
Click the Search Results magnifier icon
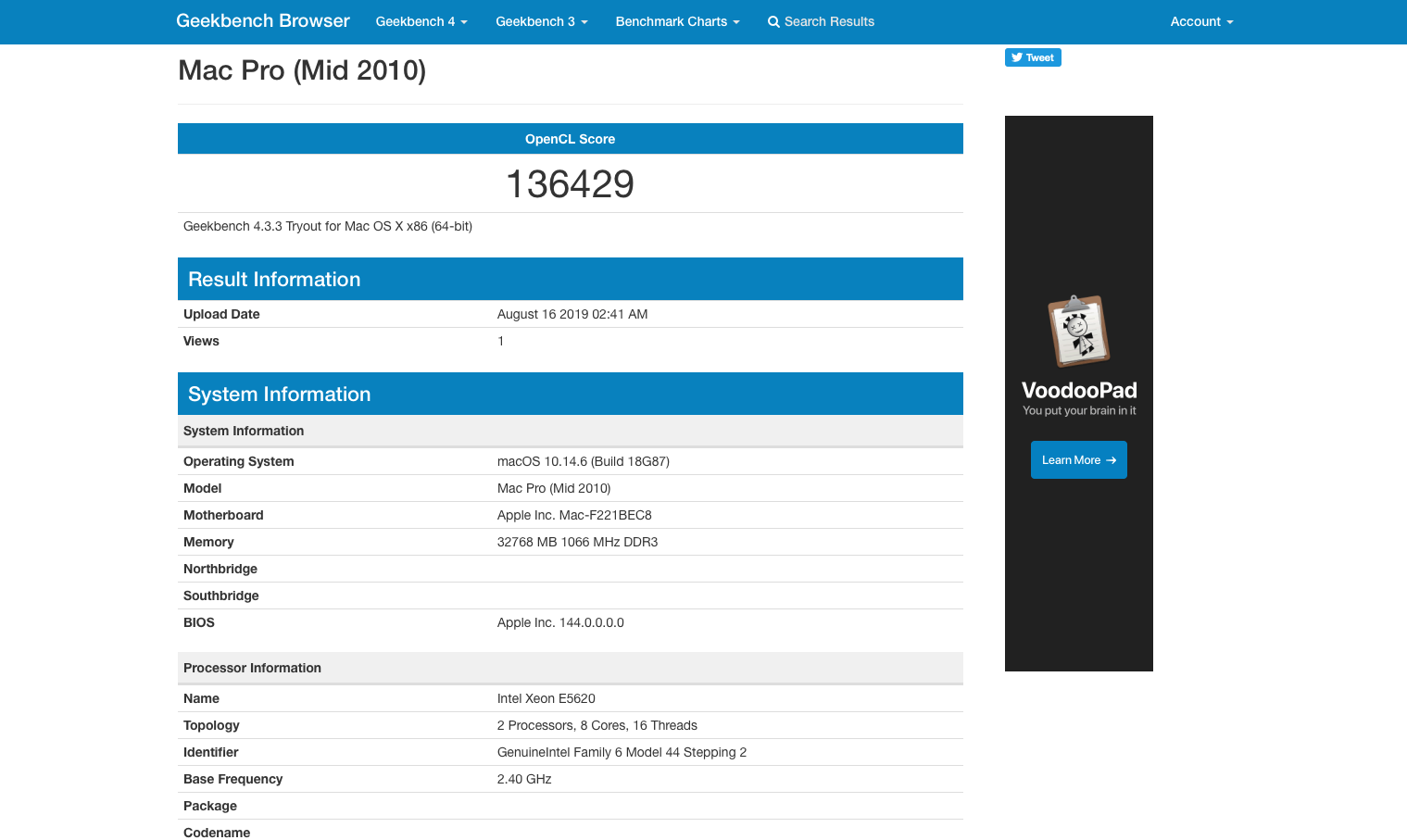coord(773,22)
